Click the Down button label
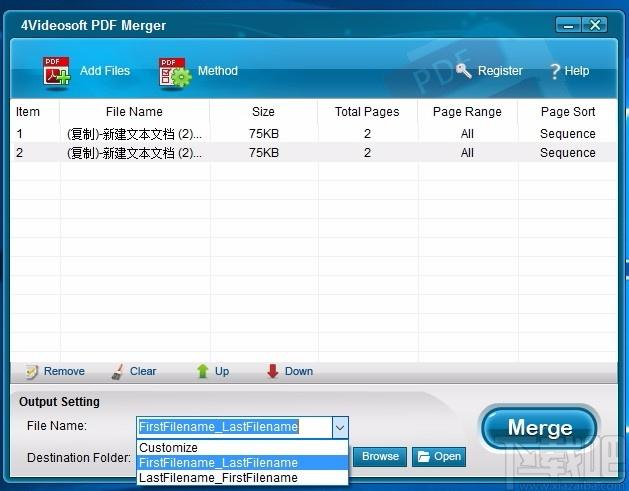The image size is (629, 491). [299, 371]
